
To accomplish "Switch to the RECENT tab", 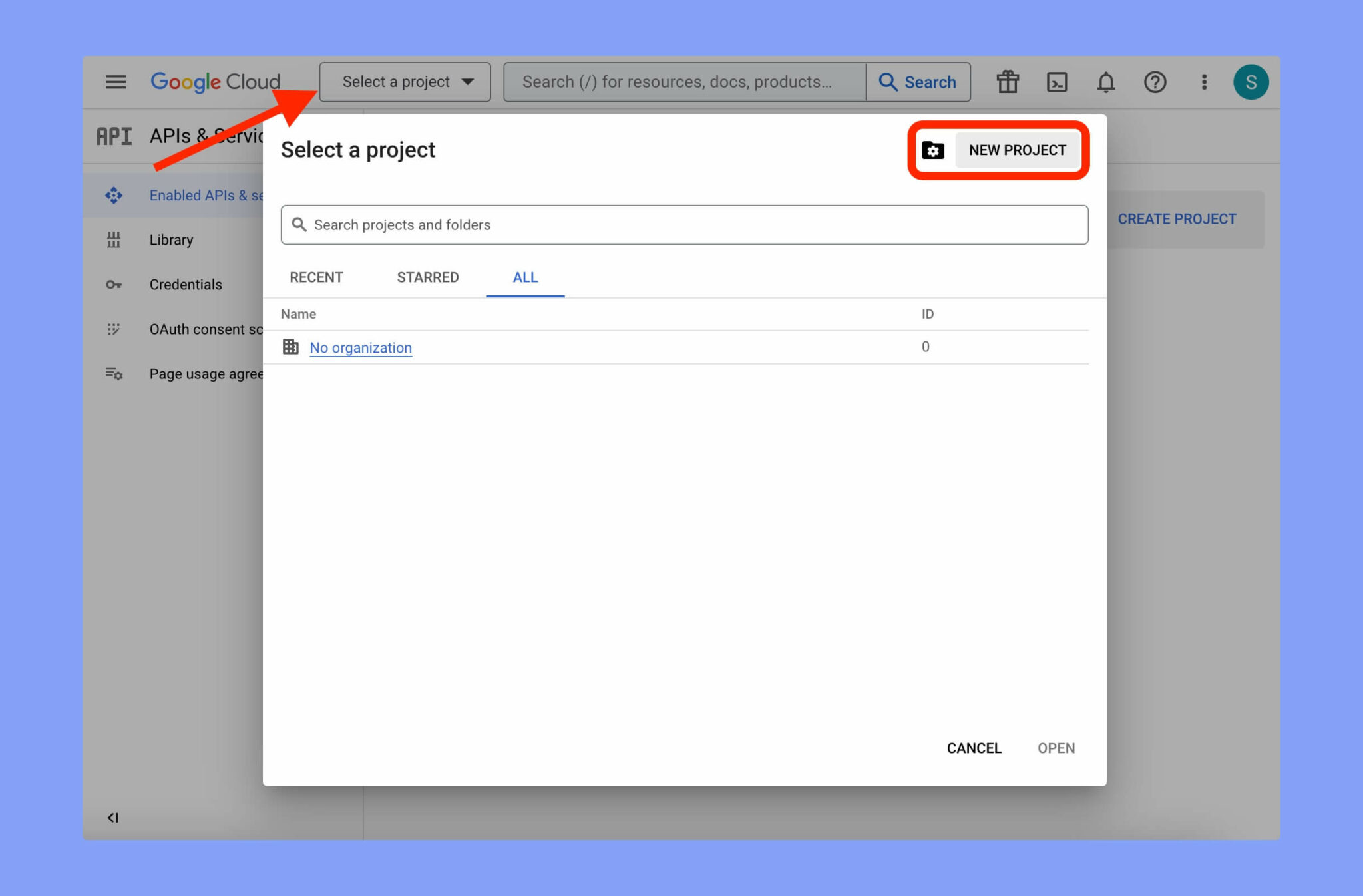I will pos(316,277).
